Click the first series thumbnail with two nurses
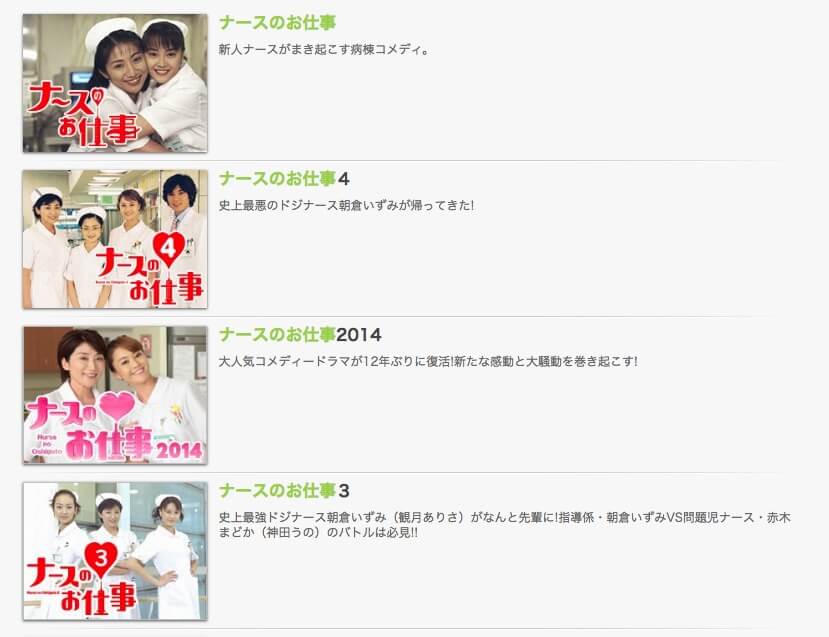This screenshot has height=637, width=829. pyautogui.click(x=115, y=83)
